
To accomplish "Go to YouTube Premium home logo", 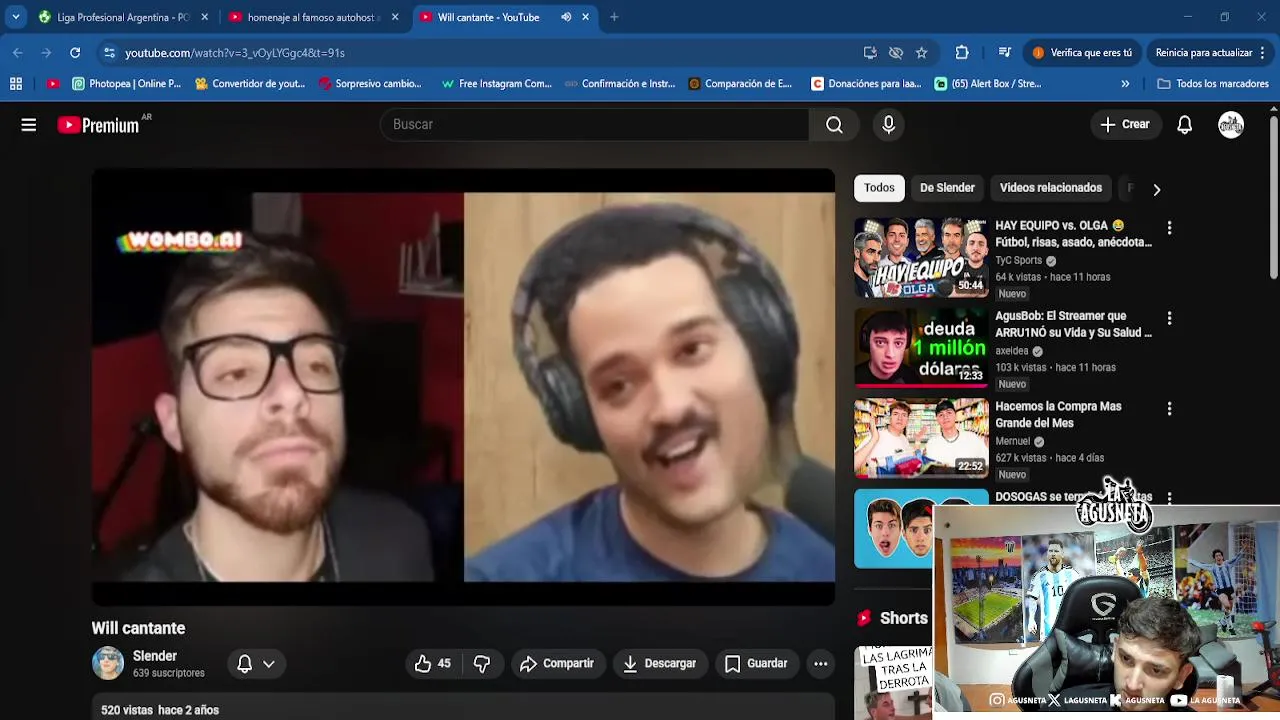I will (x=98, y=125).
